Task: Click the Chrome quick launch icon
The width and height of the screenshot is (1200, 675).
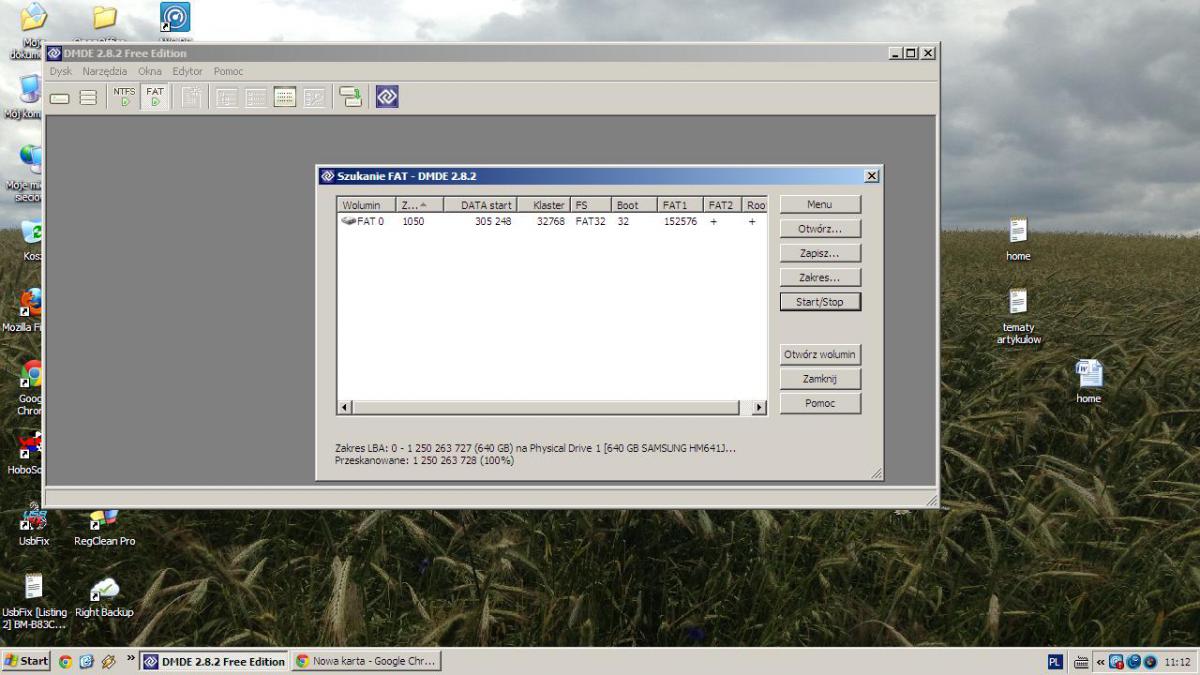Action: coord(66,661)
